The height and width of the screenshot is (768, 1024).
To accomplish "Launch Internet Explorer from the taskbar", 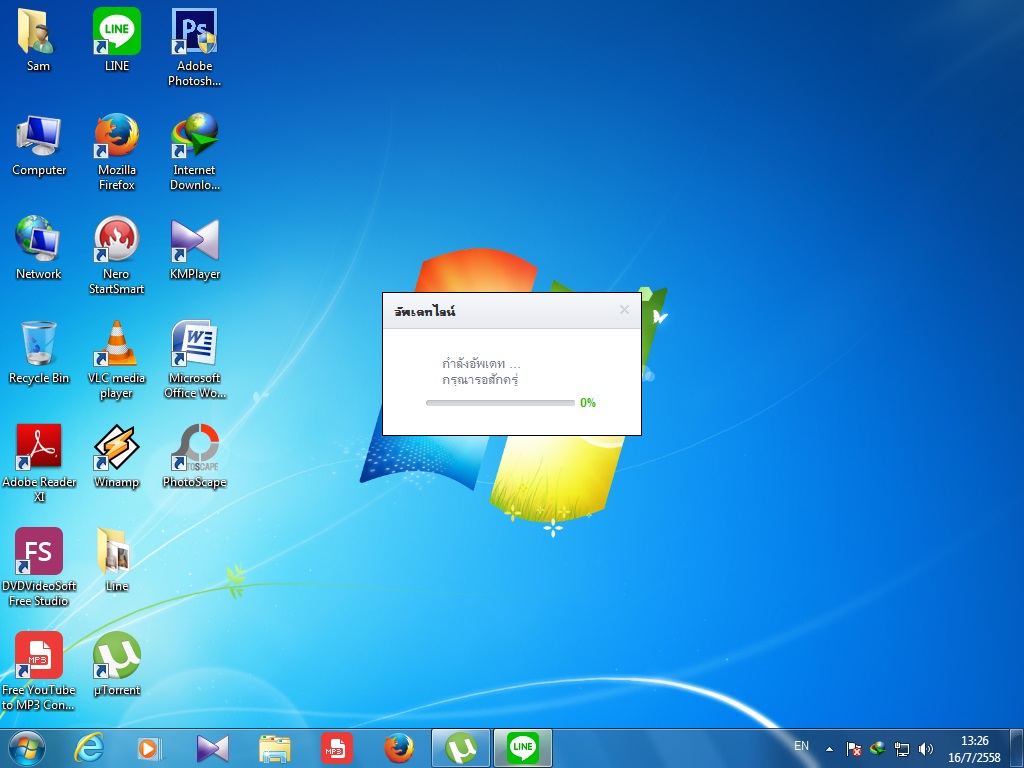I will (x=89, y=748).
